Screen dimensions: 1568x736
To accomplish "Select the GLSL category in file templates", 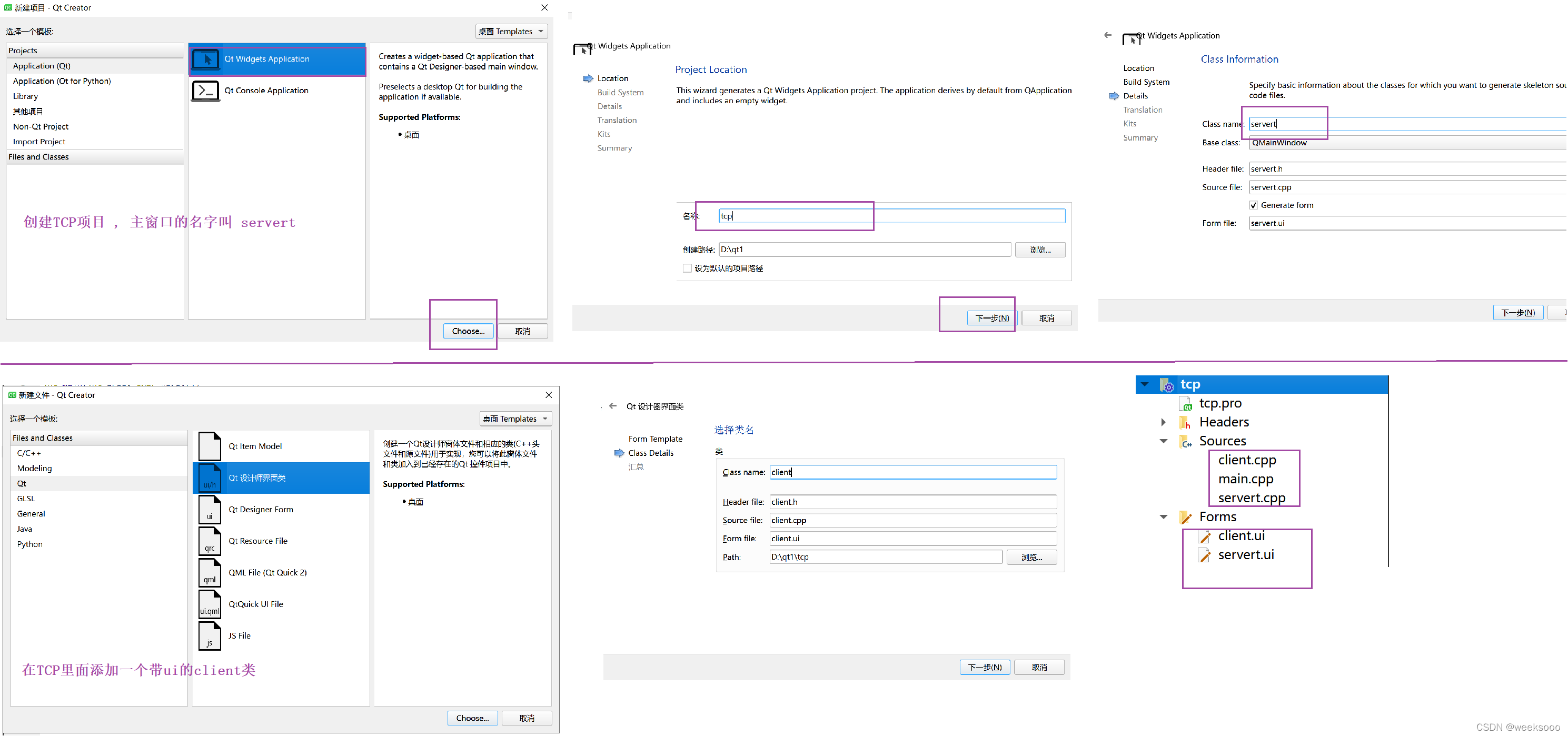I will (x=26, y=499).
